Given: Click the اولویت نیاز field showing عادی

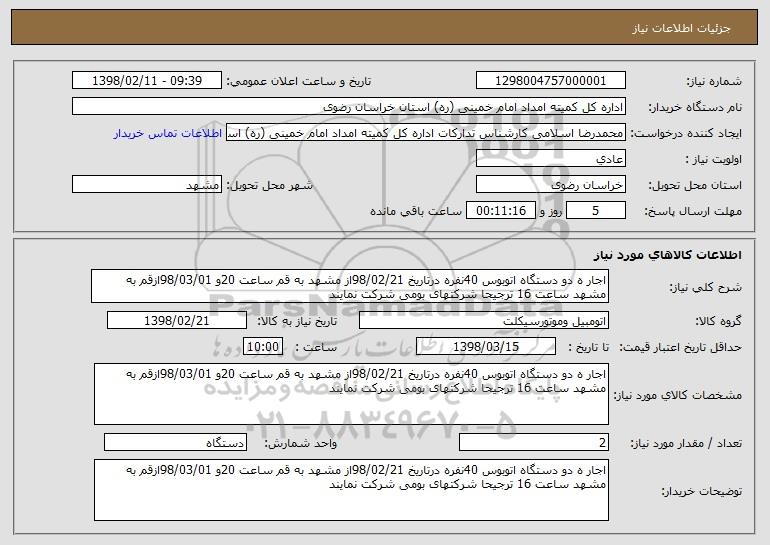Looking at the screenshot, I should tap(550, 159).
